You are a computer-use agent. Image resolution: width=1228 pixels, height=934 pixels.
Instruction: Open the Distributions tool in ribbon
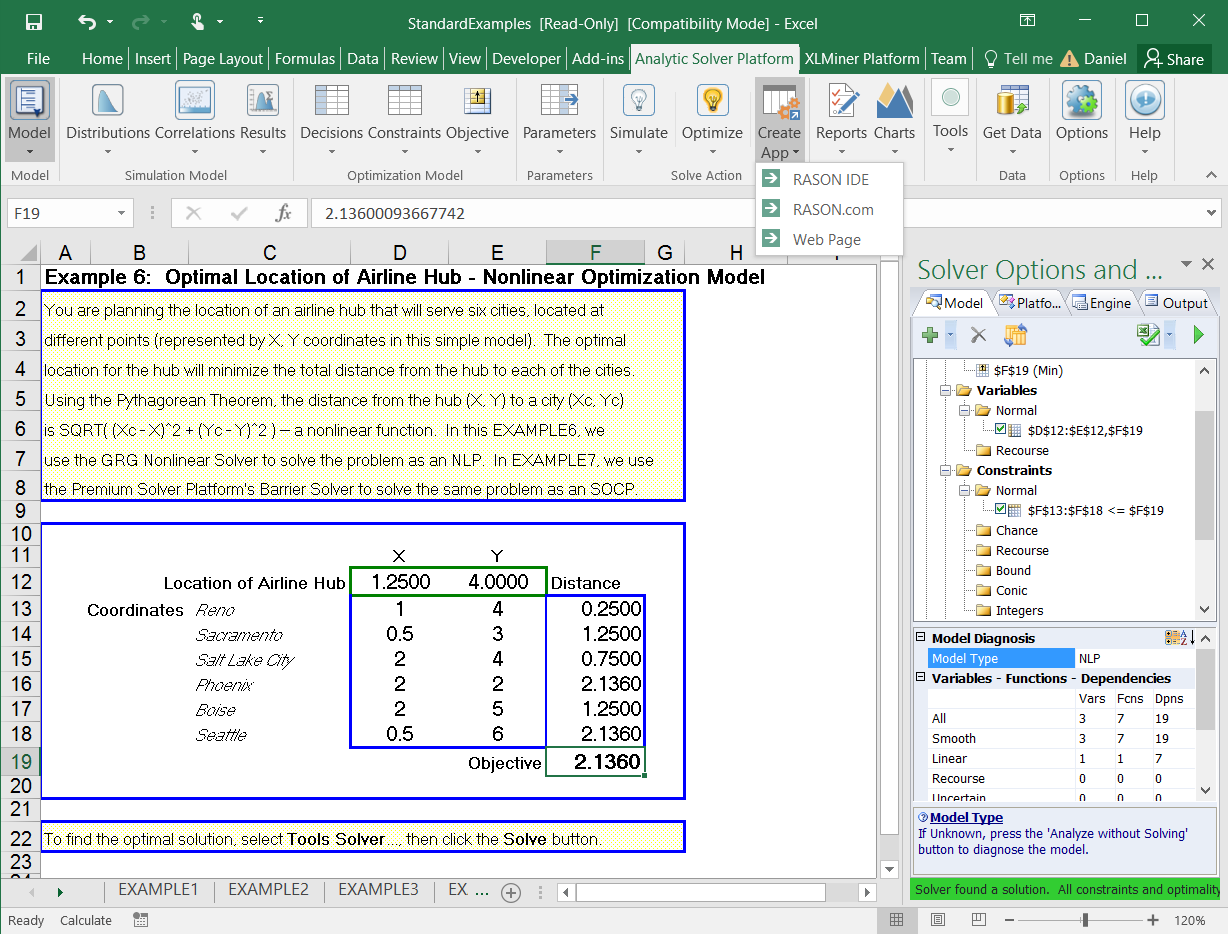107,101
